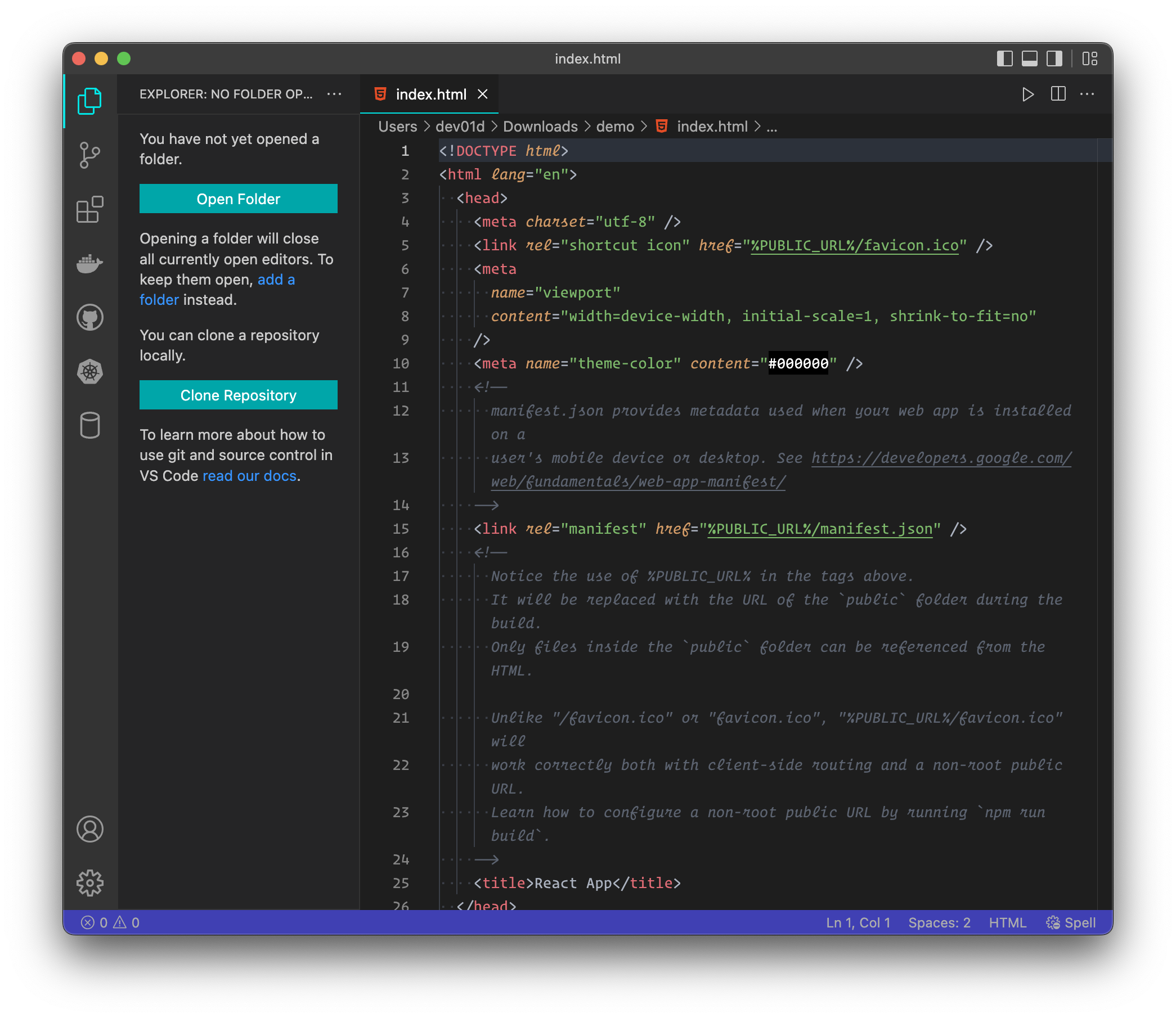Open the Docker sidebar panel

[x=90, y=264]
